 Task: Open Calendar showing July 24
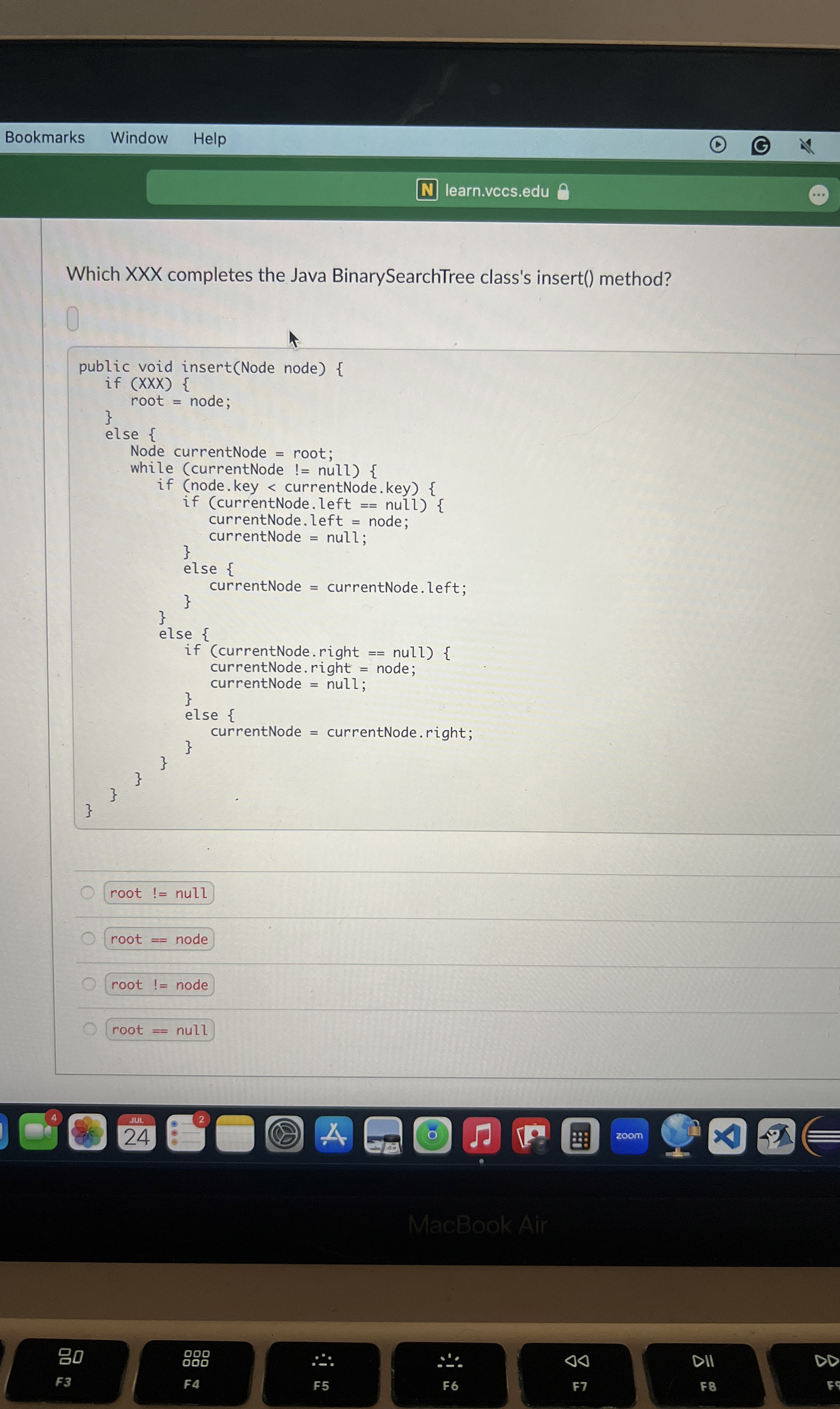pyautogui.click(x=136, y=1133)
